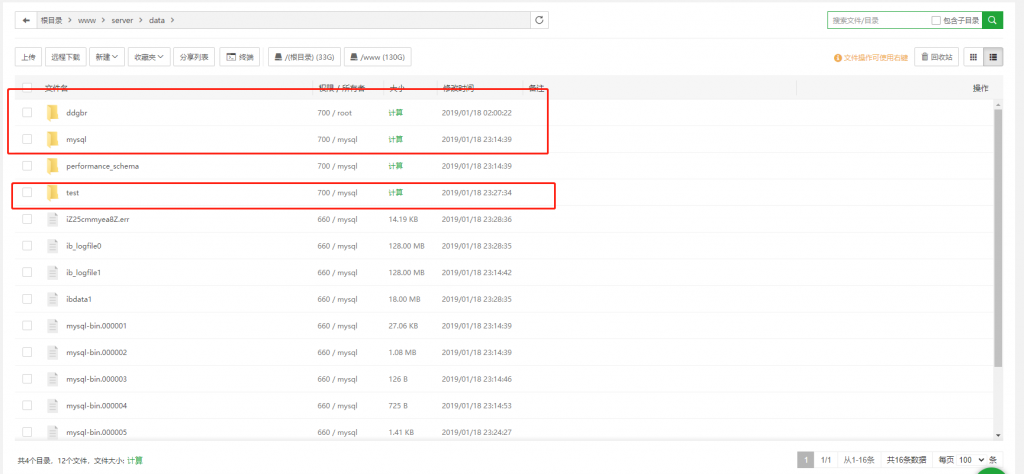Click the ib_logfile0 file icon

click(x=53, y=246)
